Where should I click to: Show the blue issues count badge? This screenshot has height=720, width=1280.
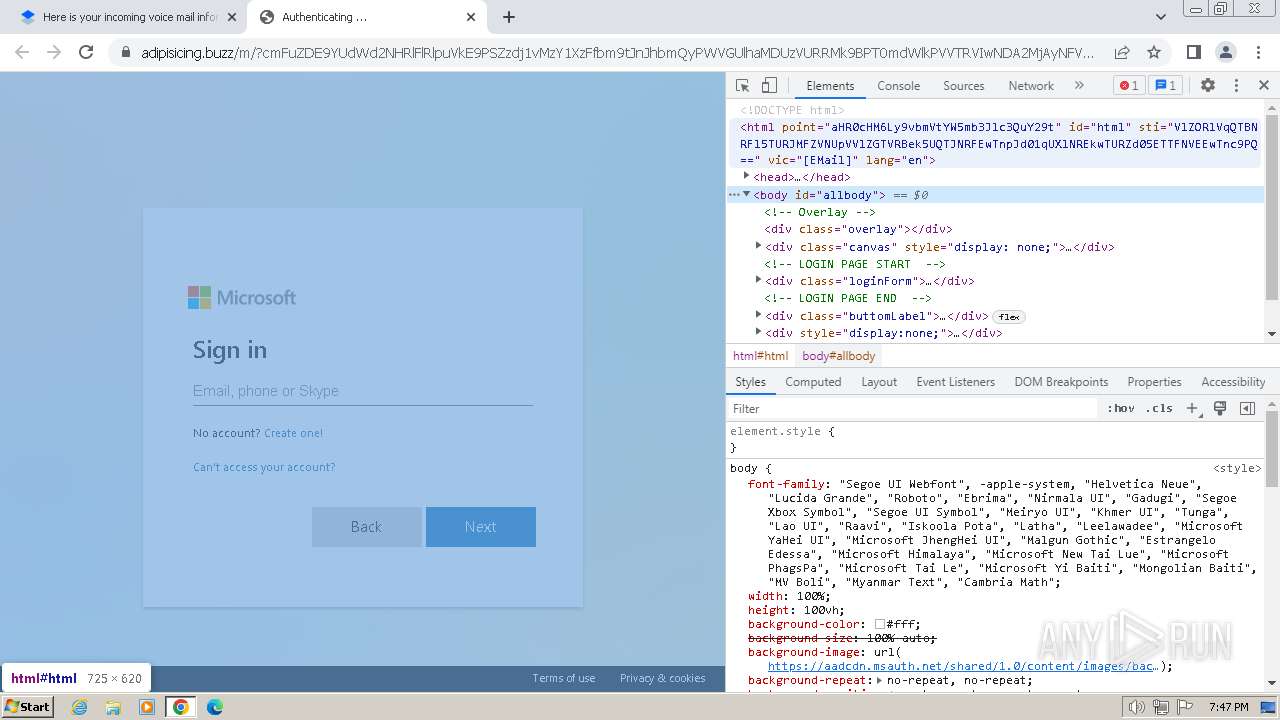click(1165, 86)
